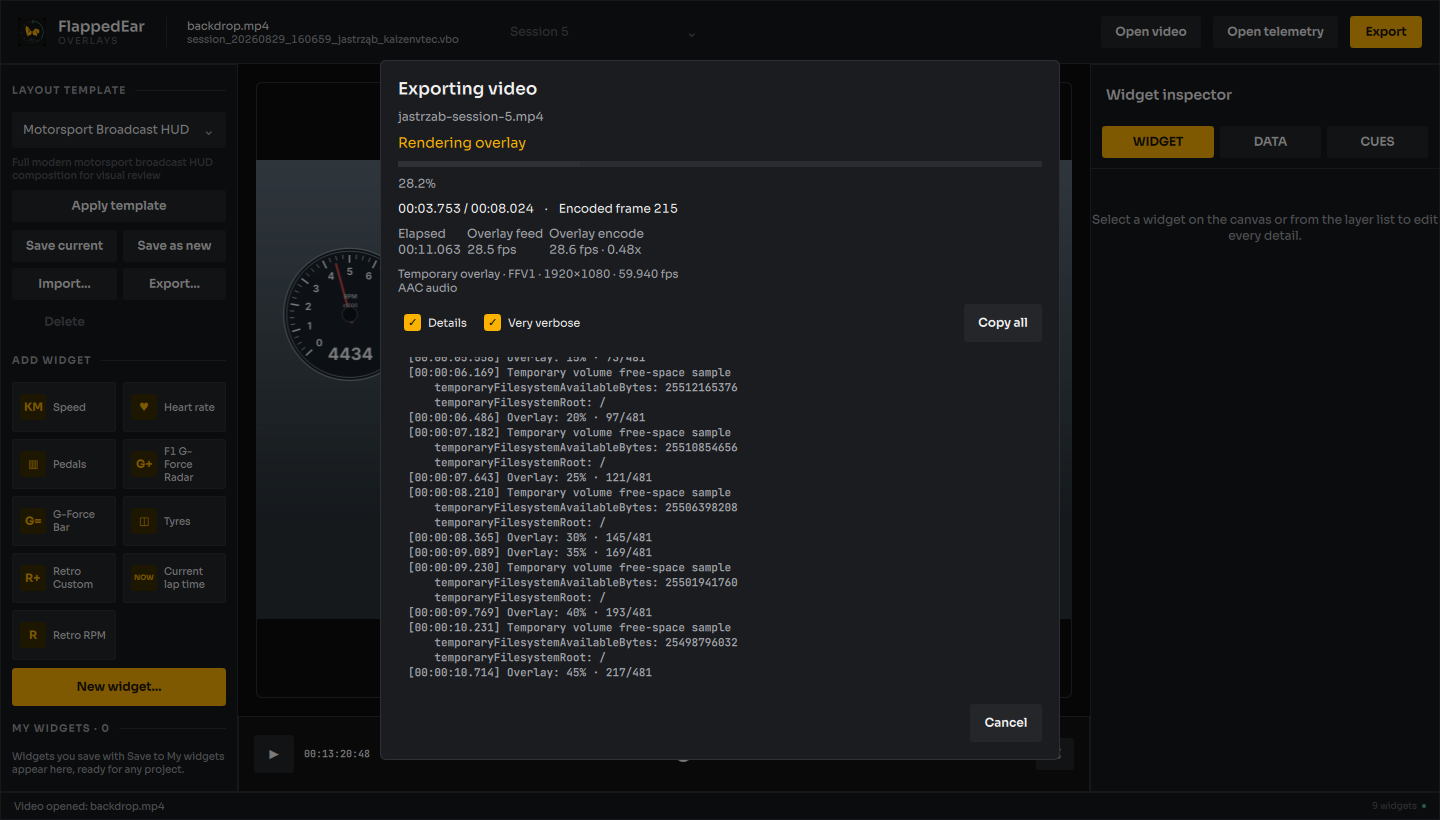This screenshot has width=1440, height=820.
Task: Click the Import... button
Action: click(64, 284)
